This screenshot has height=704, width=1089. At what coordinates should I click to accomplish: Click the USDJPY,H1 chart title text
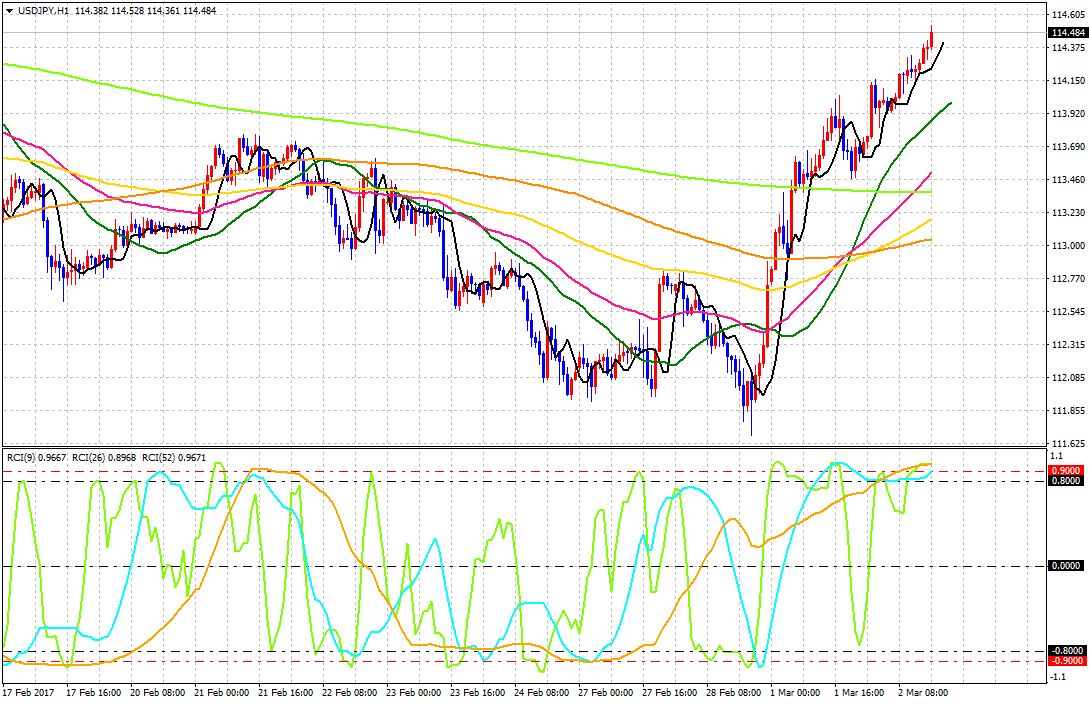(x=42, y=10)
